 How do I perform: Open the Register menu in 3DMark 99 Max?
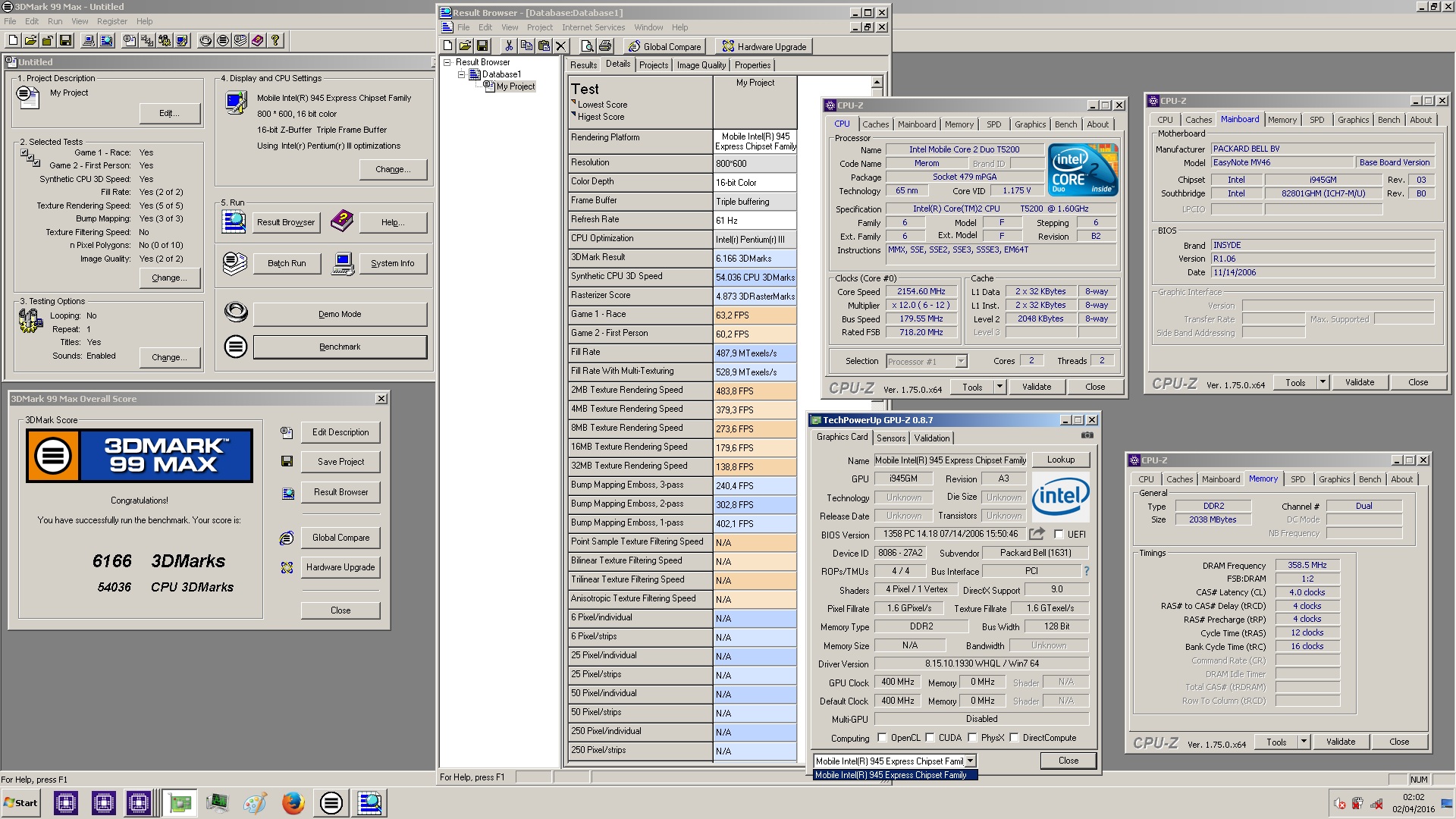click(x=112, y=21)
